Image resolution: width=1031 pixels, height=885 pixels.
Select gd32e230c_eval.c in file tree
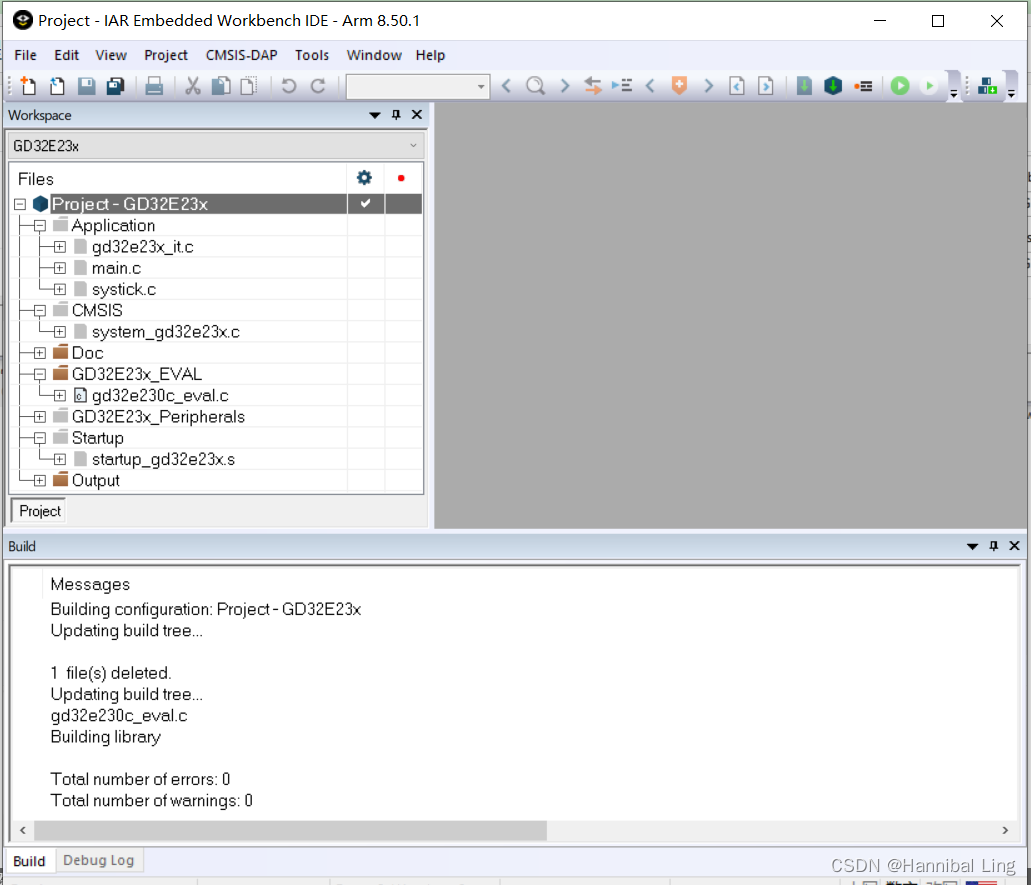coord(160,396)
